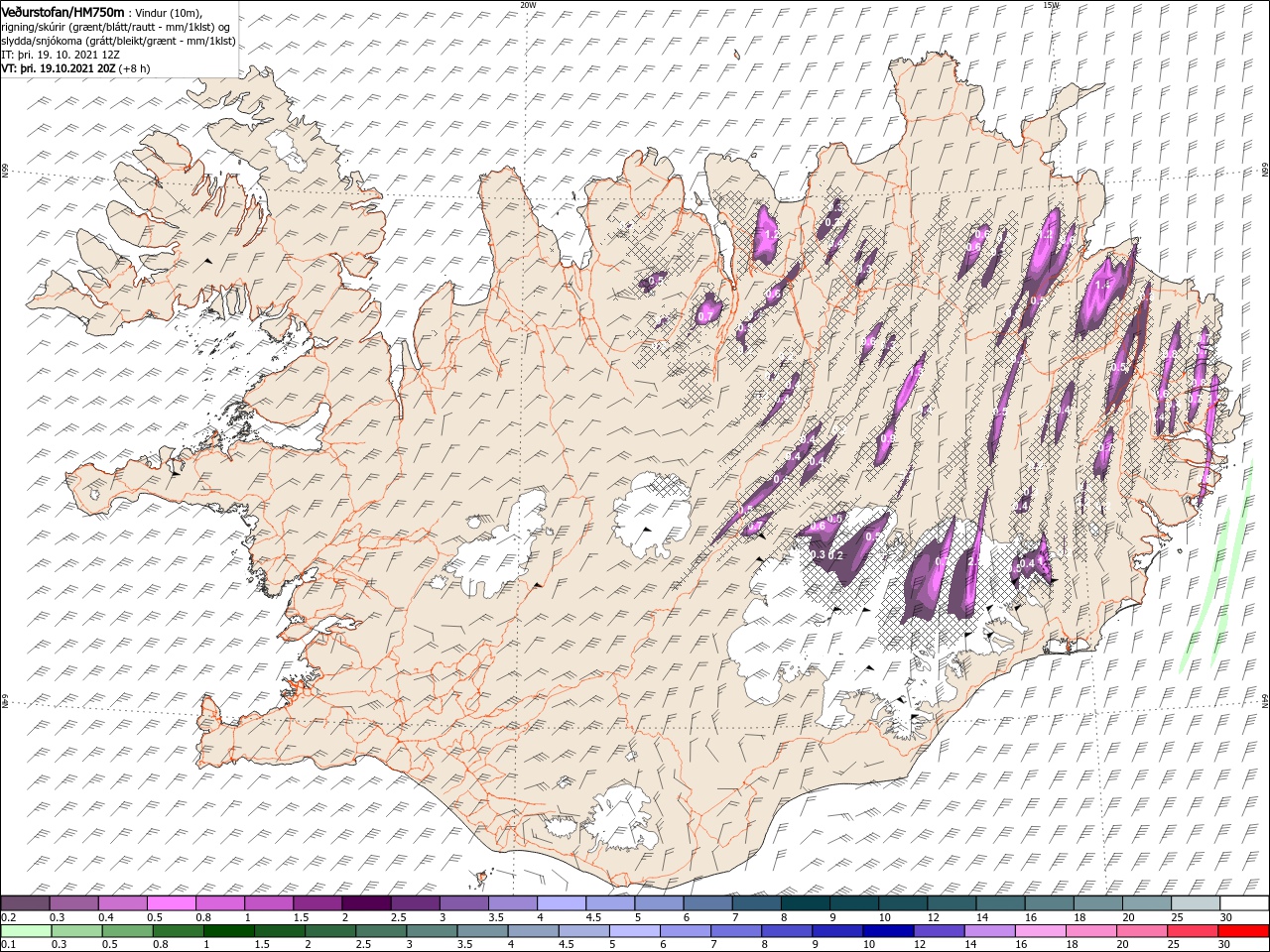Click the 15W longitude label at top

(1051, 5)
